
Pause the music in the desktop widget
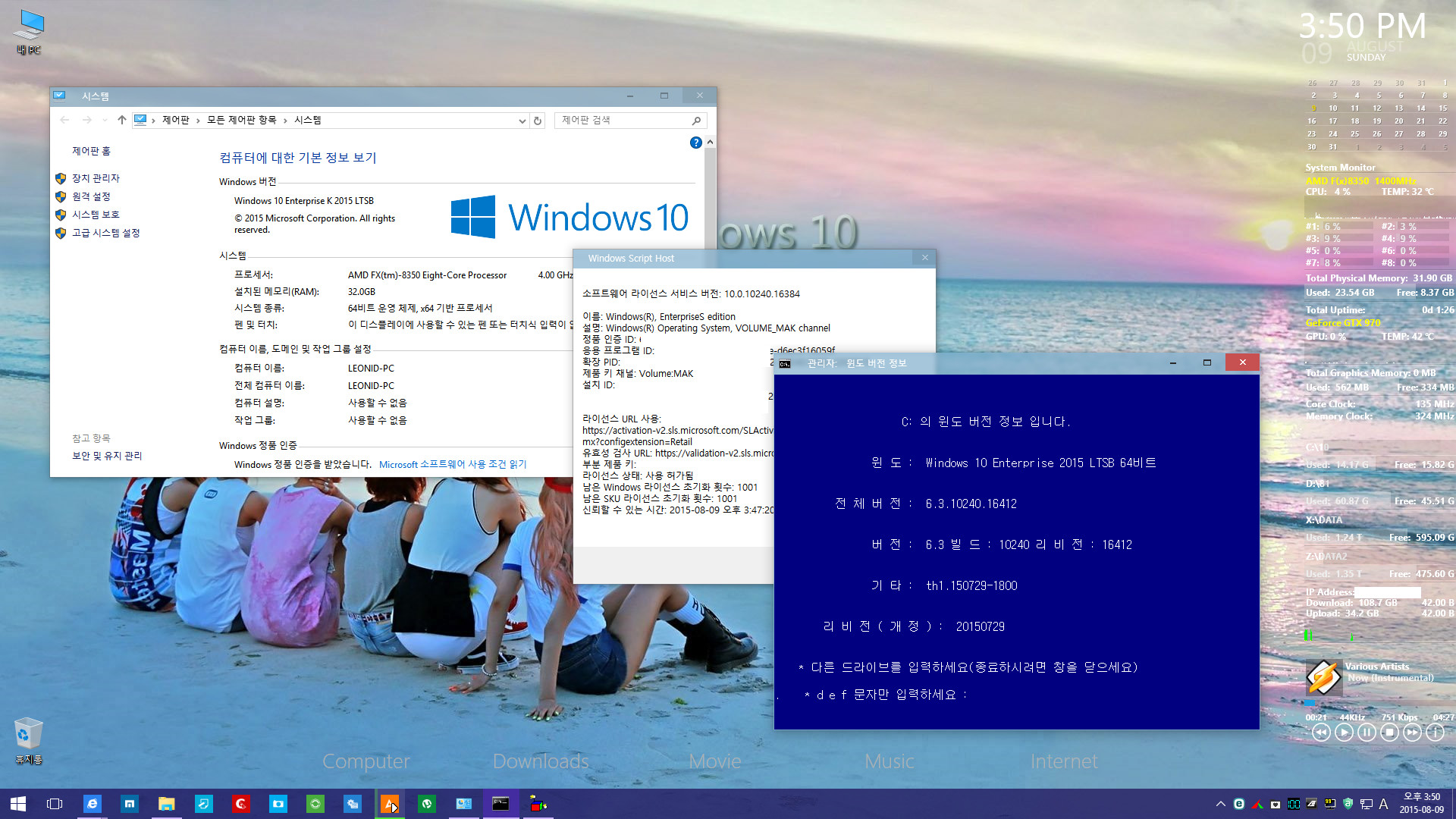click(1367, 732)
